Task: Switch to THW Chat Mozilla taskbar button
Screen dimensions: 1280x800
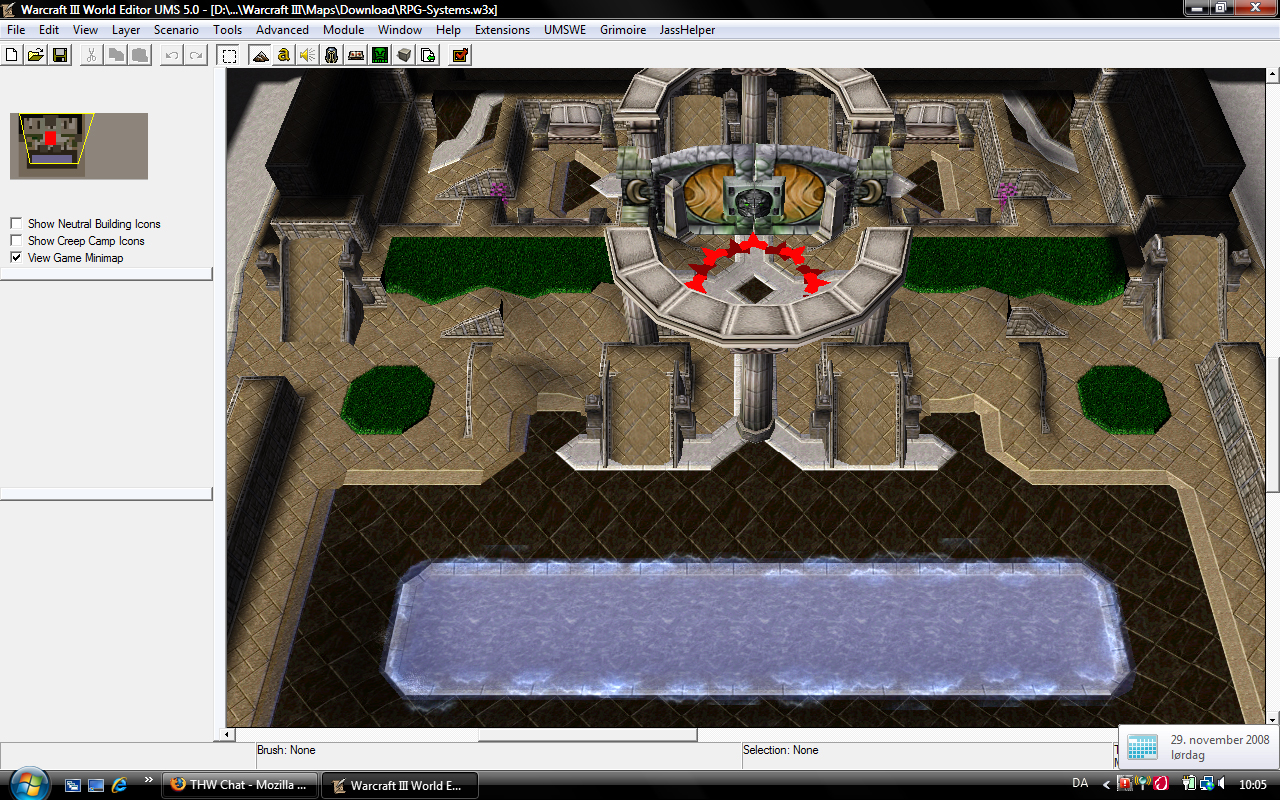Action: 240,785
